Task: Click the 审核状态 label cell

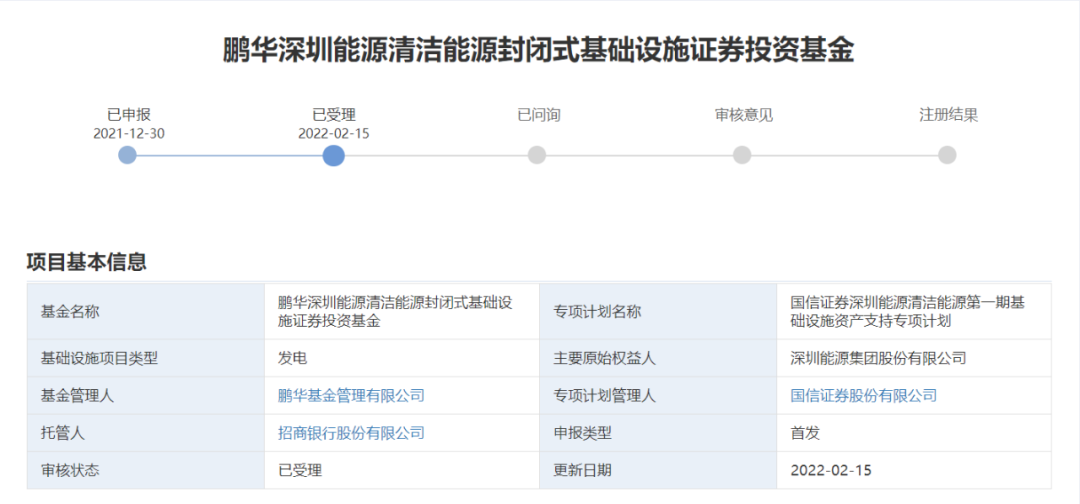Action: pos(145,470)
